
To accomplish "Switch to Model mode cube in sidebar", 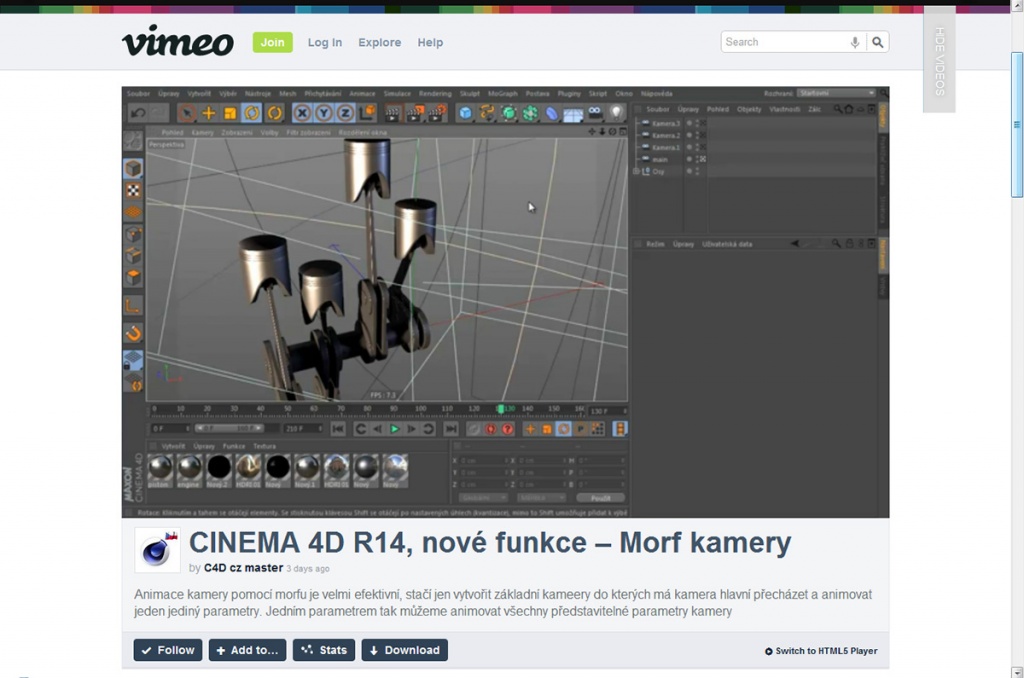I will click(133, 168).
